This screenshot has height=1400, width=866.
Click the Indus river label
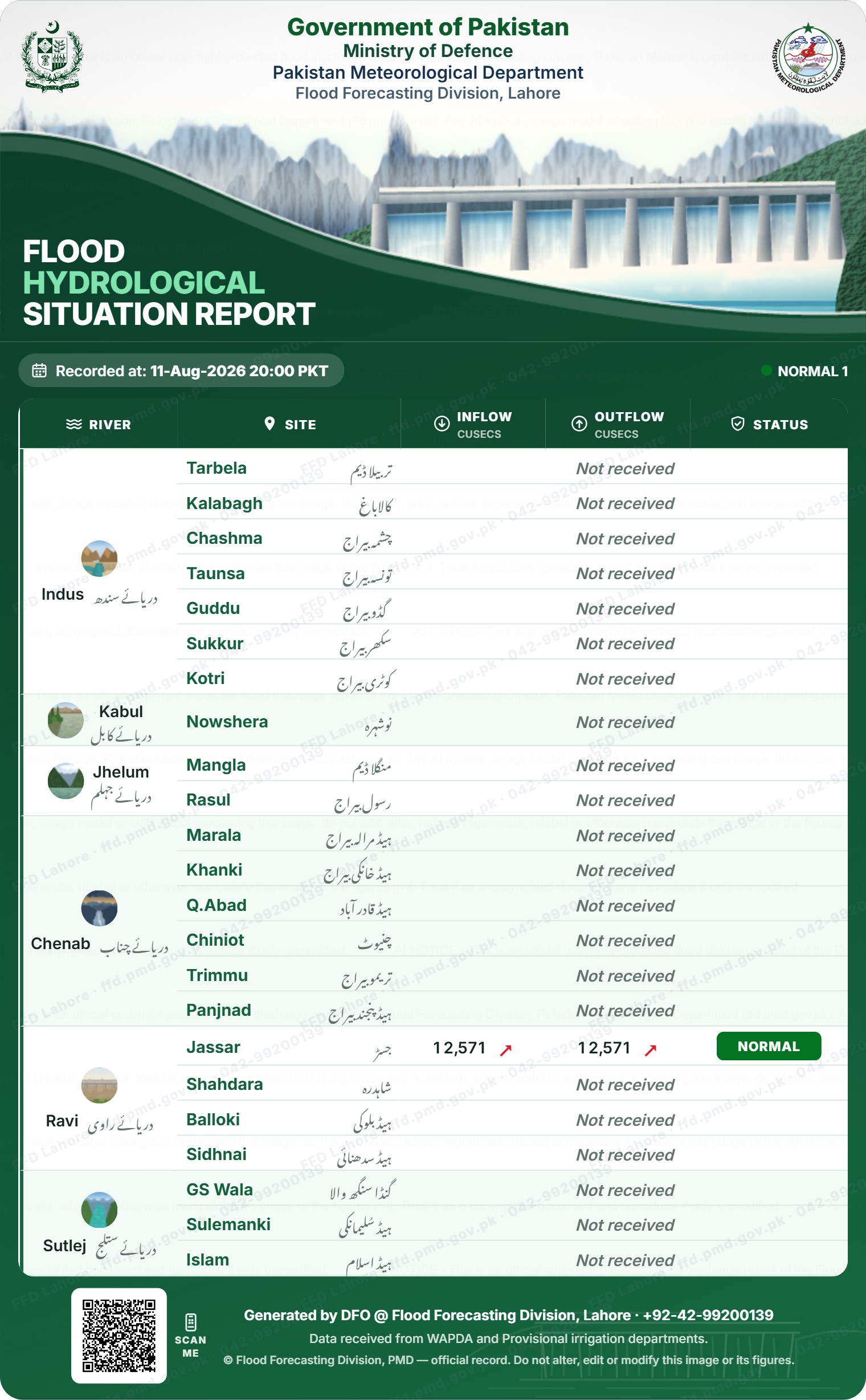point(63,595)
